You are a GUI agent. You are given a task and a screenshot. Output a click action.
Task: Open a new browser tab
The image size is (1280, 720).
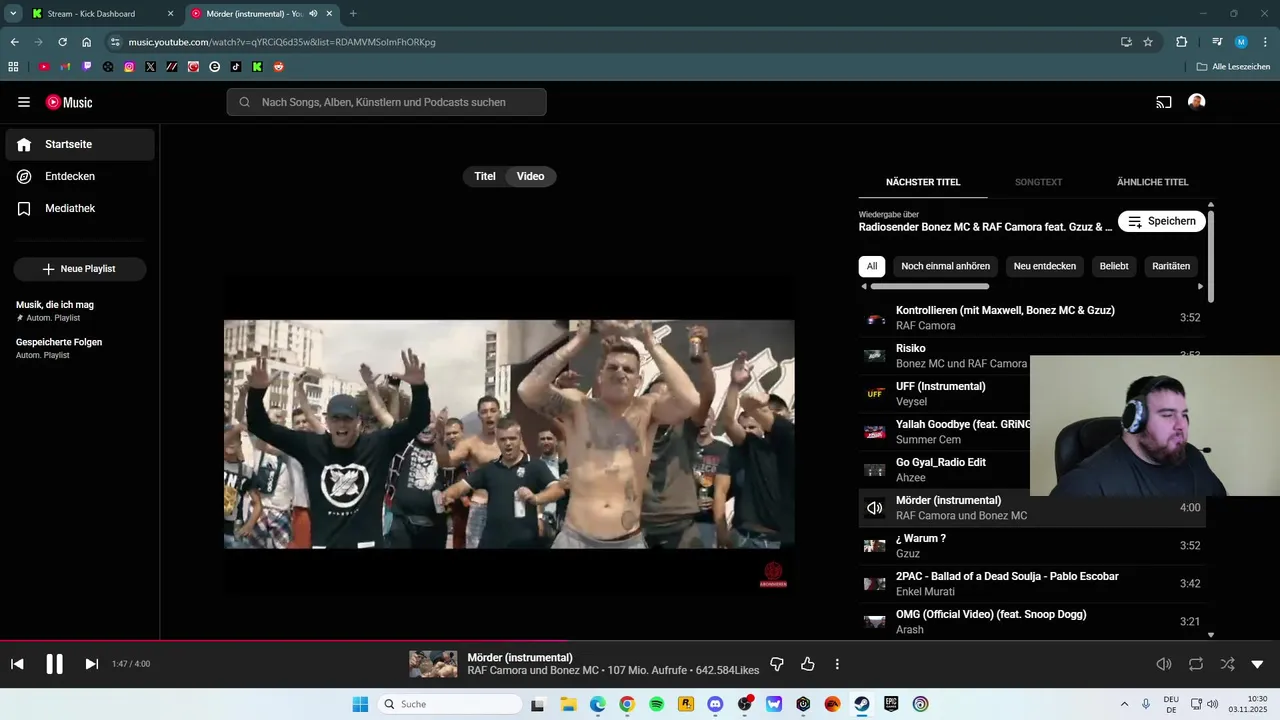point(353,14)
